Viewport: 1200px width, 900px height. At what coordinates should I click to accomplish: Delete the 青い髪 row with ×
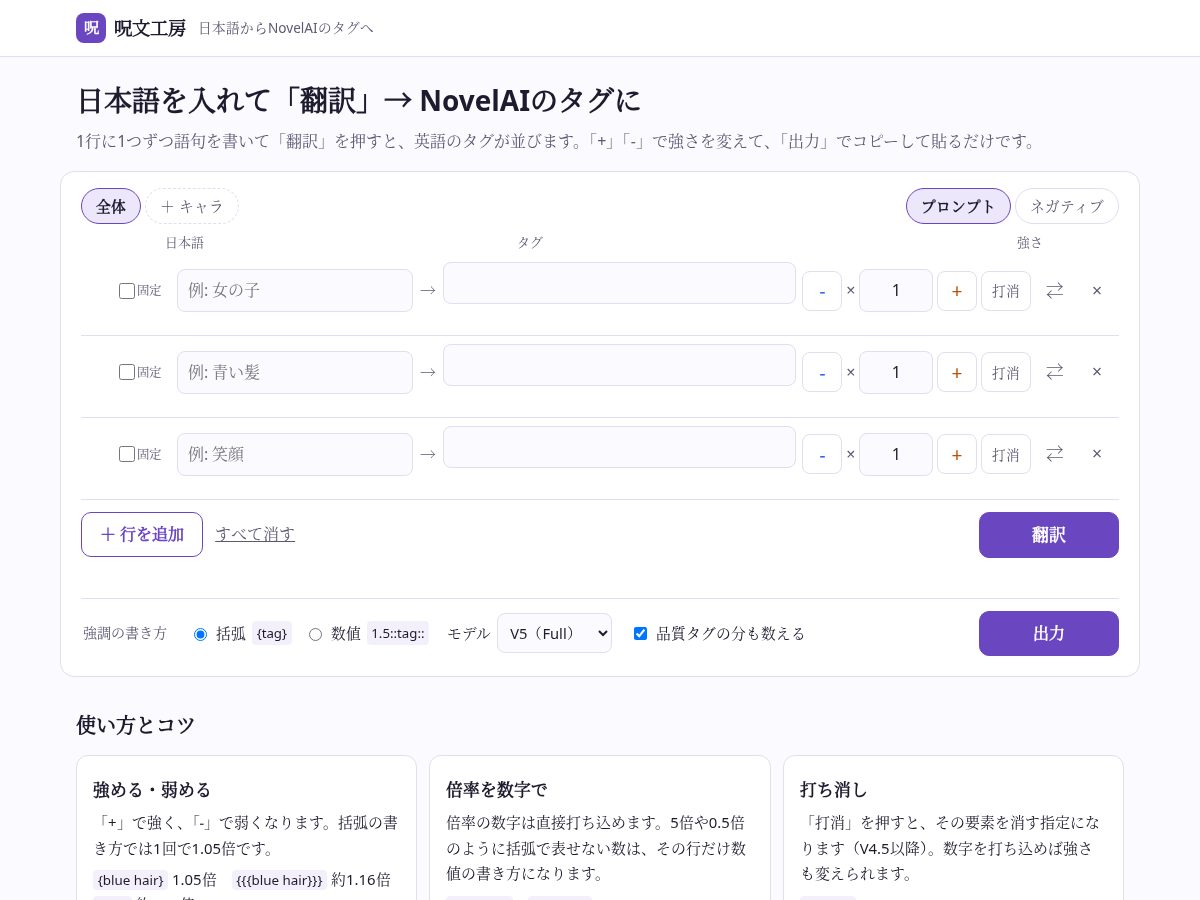[x=1097, y=372]
